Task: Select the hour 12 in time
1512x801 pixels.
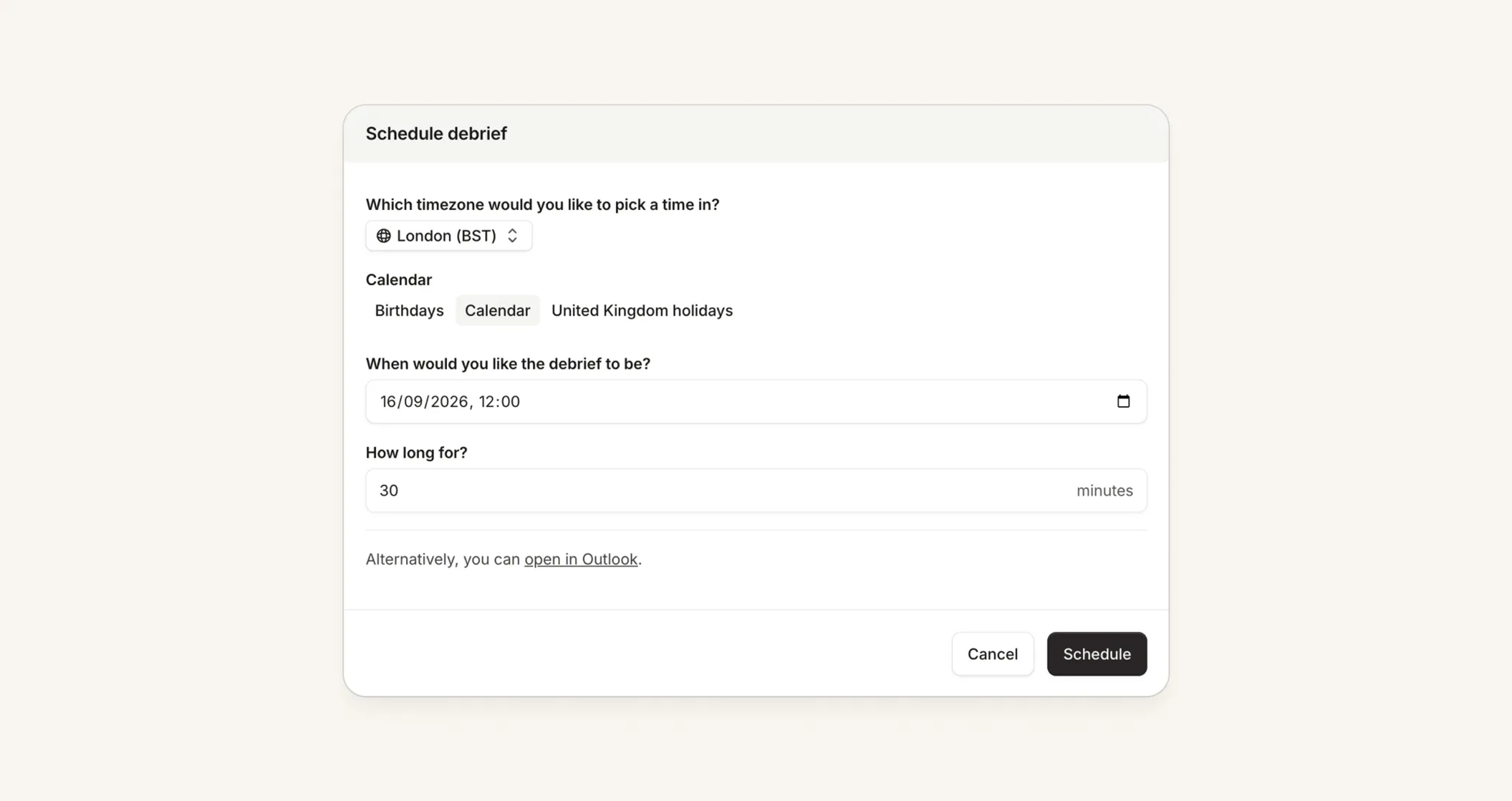Action: [x=487, y=402]
